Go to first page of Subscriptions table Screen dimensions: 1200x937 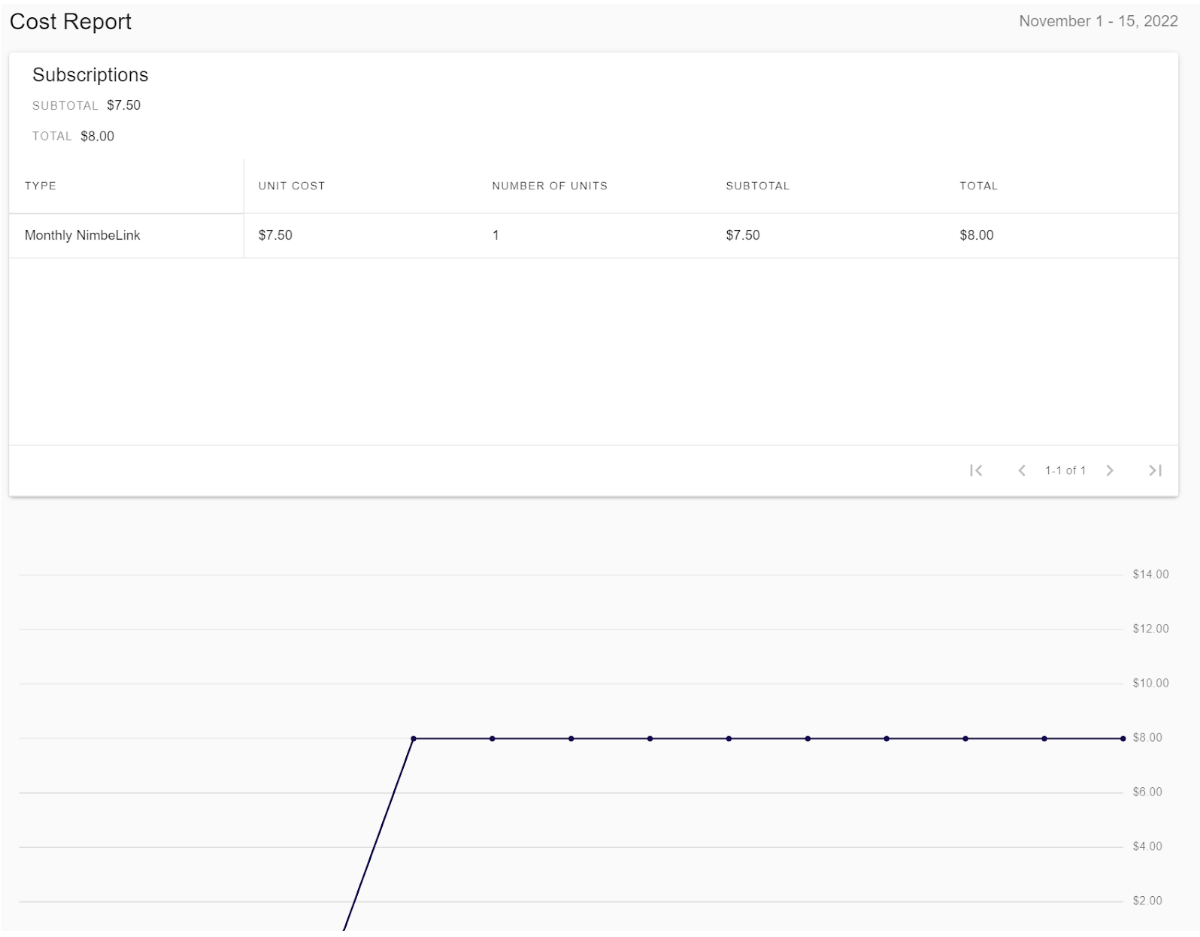[977, 471]
